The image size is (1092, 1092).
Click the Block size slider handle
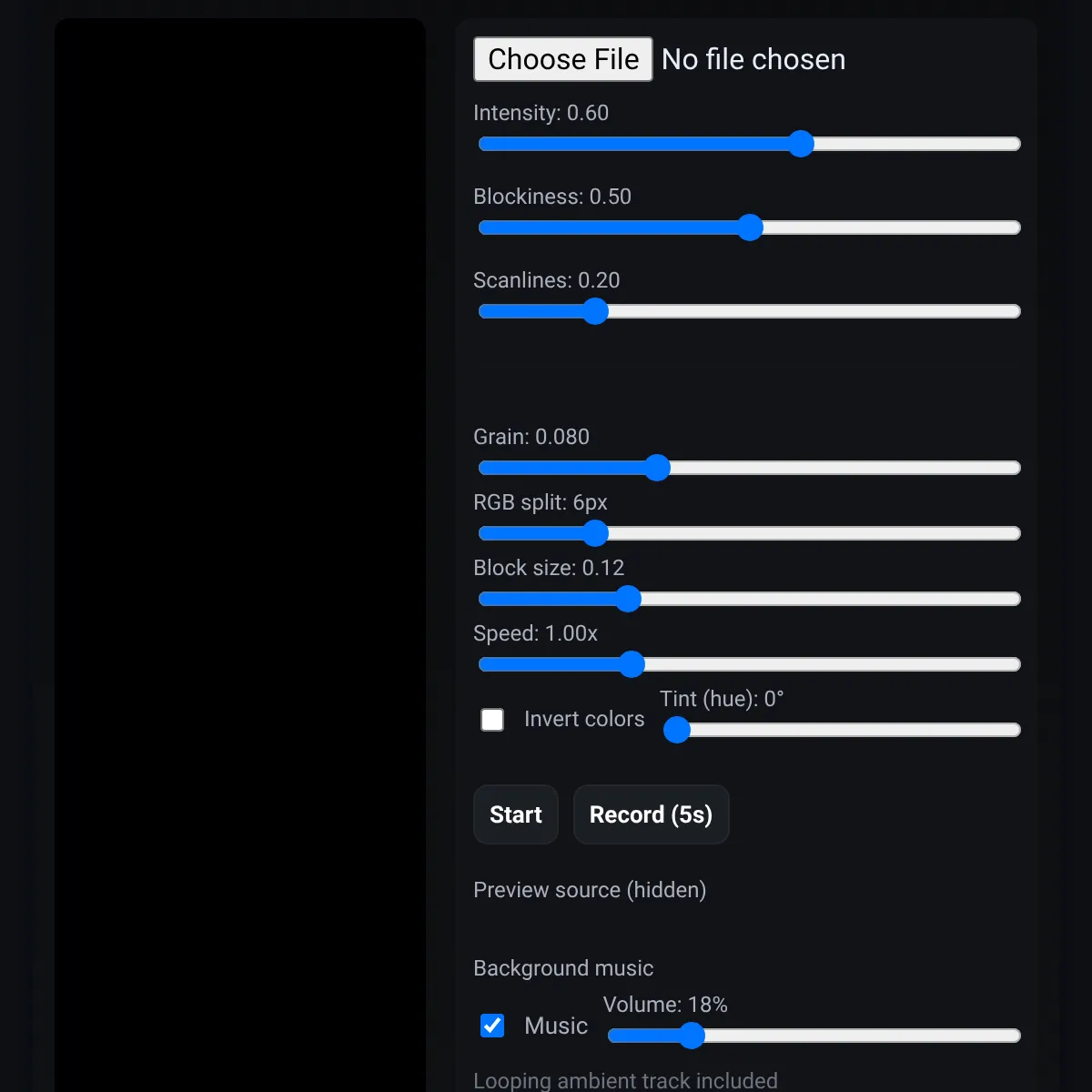click(628, 599)
